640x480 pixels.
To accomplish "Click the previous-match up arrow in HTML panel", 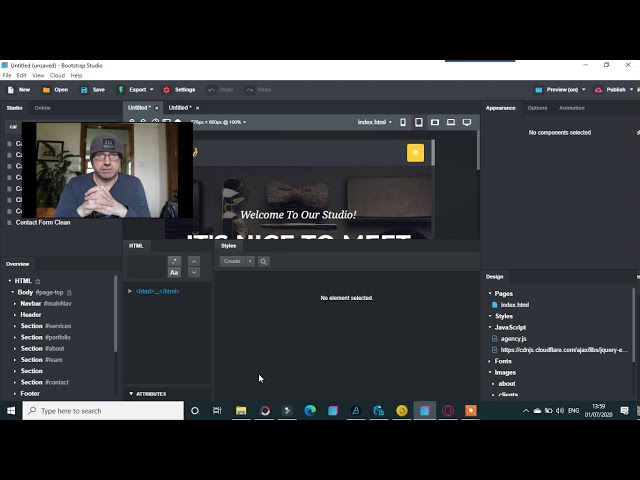I will 194,261.
